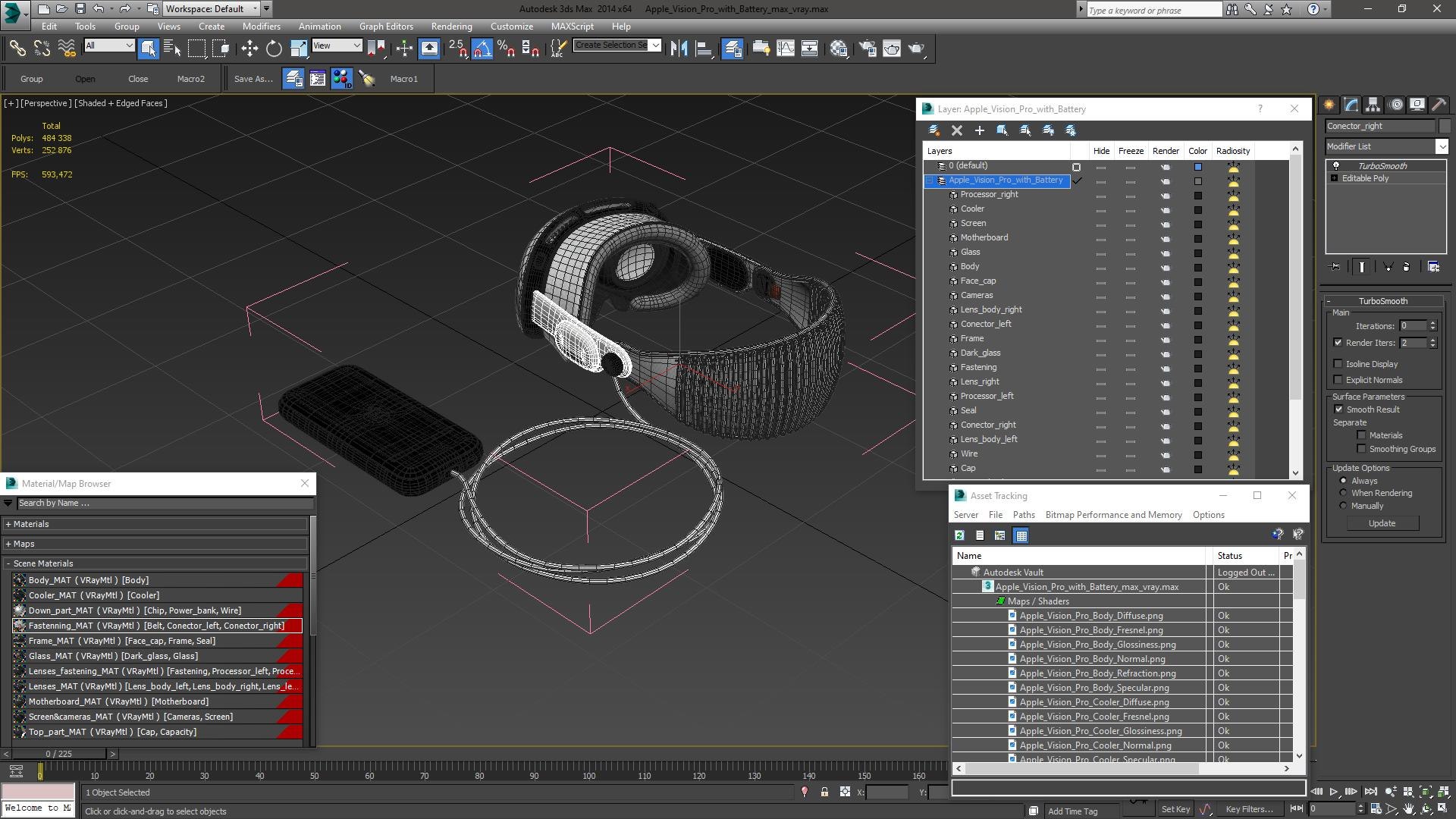Screen dimensions: 1456x819
Task: Configure modifier sets icon
Action: point(1433,267)
